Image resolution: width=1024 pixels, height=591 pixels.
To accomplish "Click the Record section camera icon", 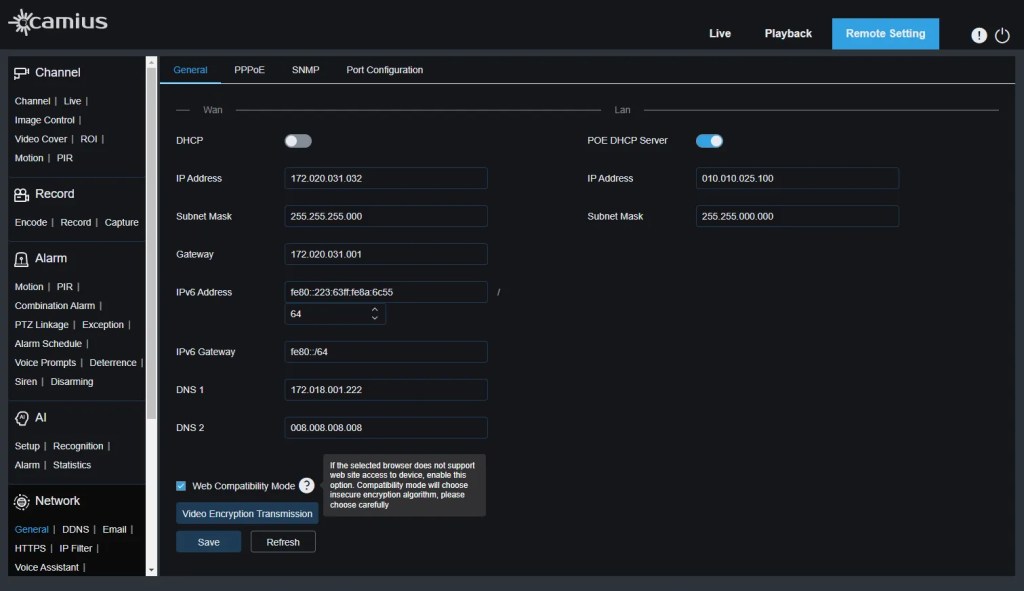I will pos(21,194).
